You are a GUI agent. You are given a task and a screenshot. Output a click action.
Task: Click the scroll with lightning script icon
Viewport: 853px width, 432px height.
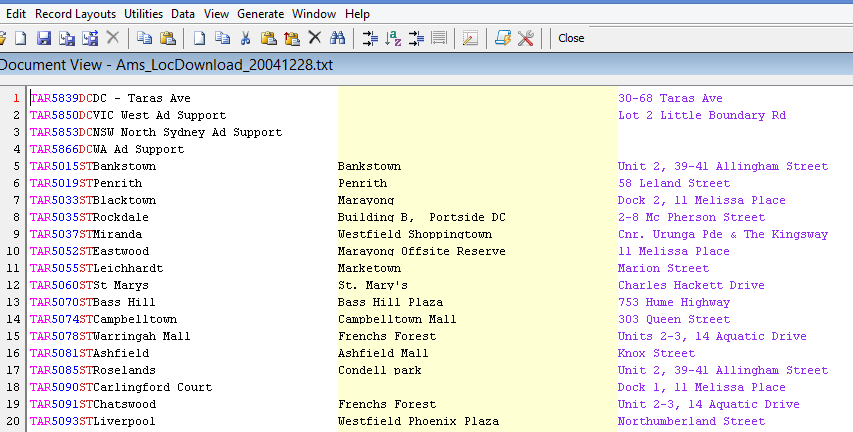click(x=503, y=38)
